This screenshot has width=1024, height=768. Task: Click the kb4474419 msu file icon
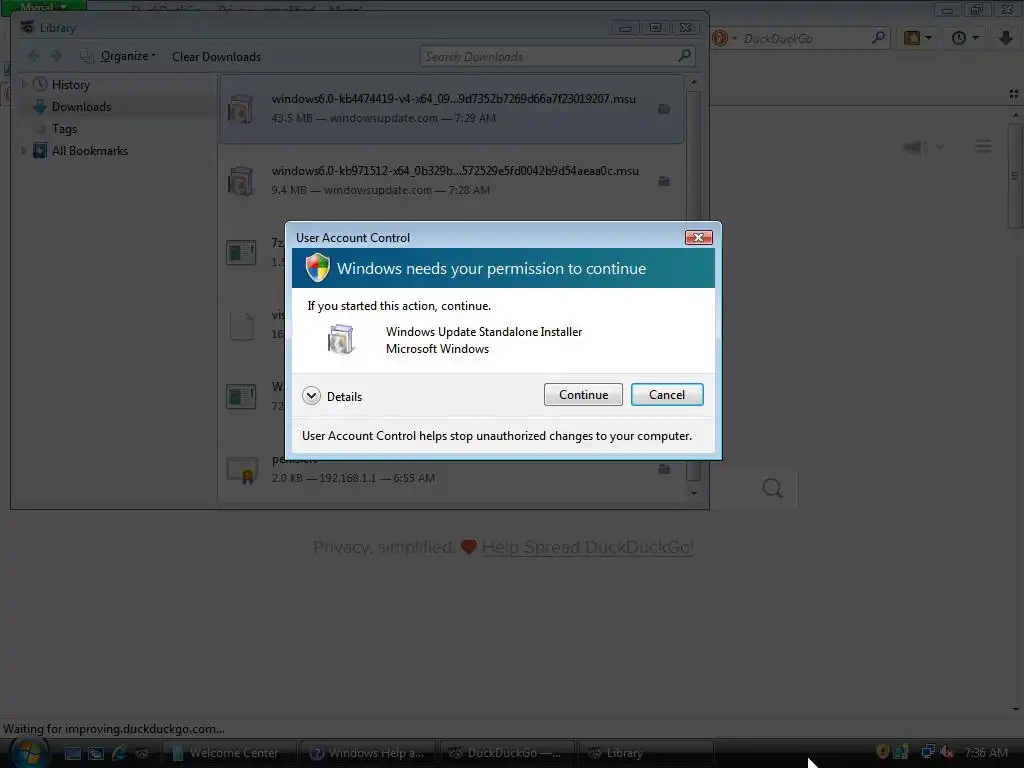pos(241,109)
